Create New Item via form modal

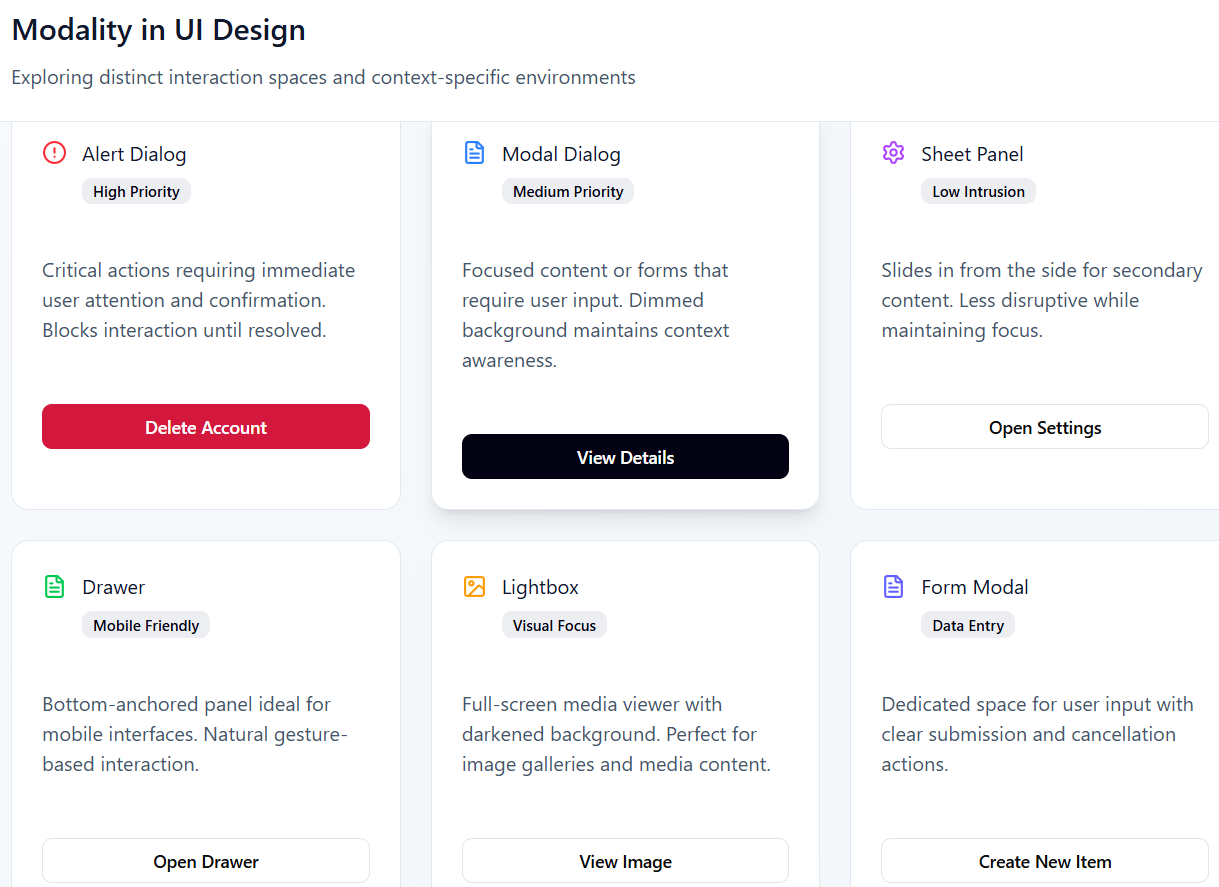coord(1045,861)
